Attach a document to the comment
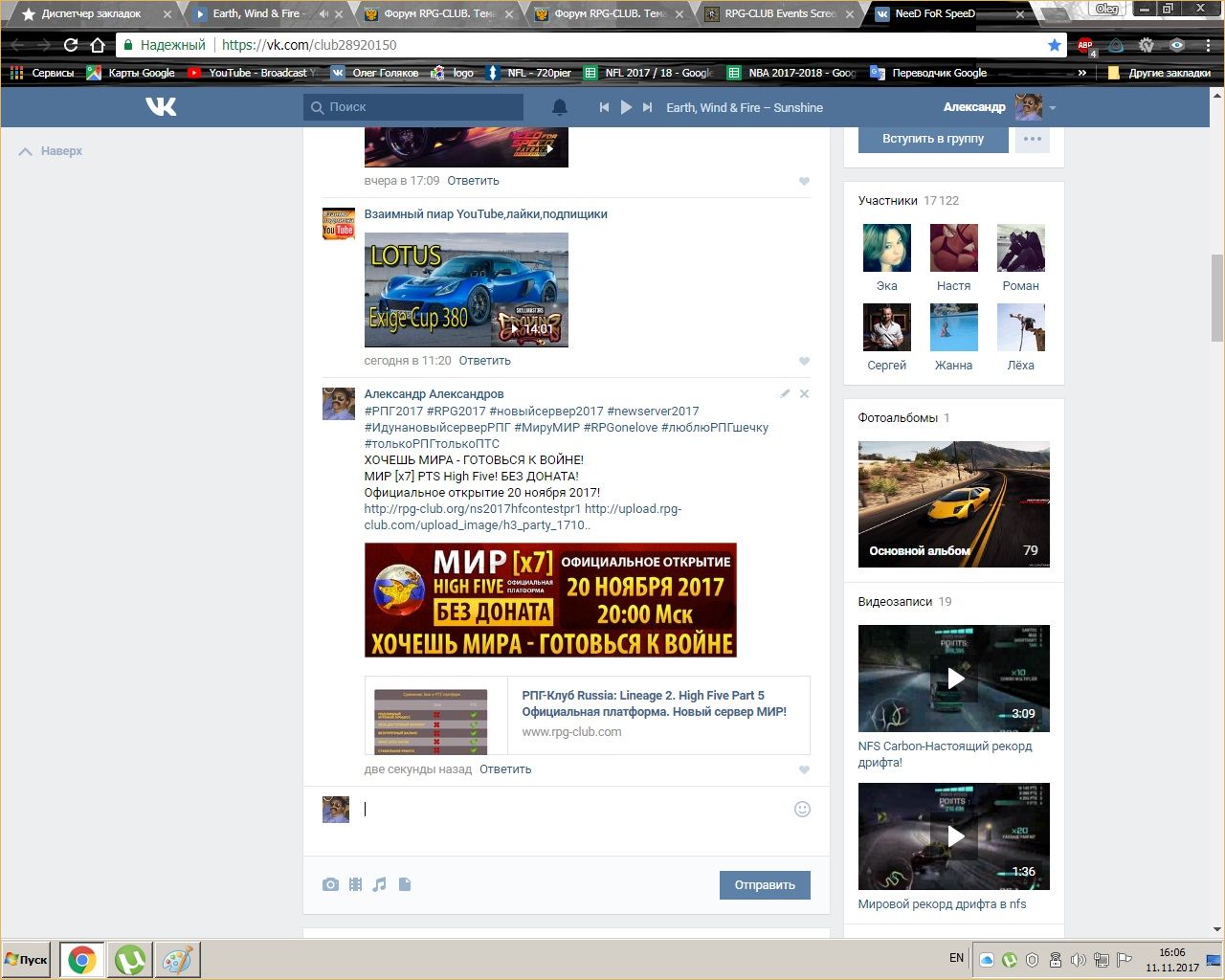The image size is (1225, 980). [405, 884]
